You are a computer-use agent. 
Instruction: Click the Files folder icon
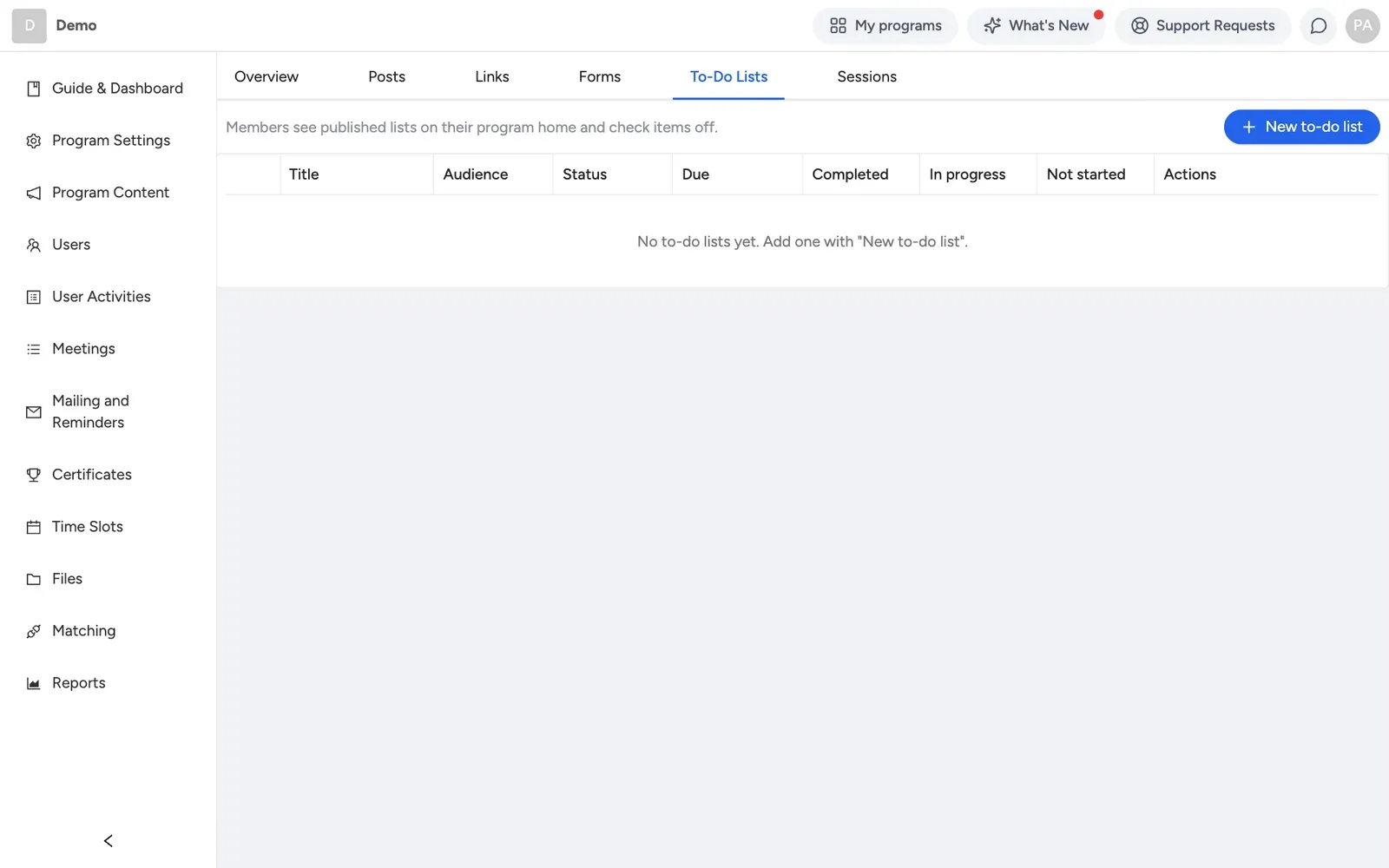pyautogui.click(x=34, y=579)
